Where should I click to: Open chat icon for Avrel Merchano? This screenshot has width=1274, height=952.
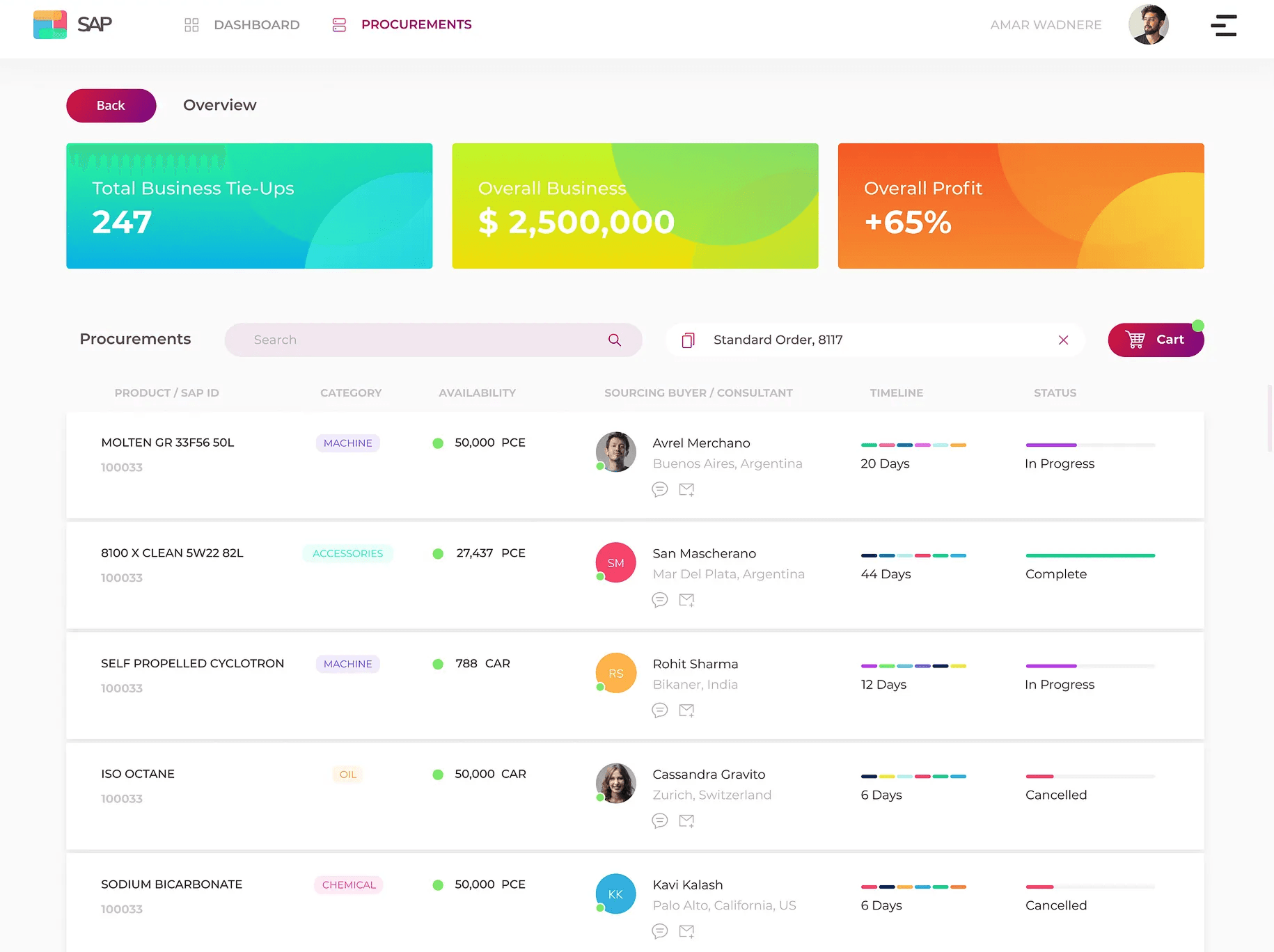[x=659, y=489]
